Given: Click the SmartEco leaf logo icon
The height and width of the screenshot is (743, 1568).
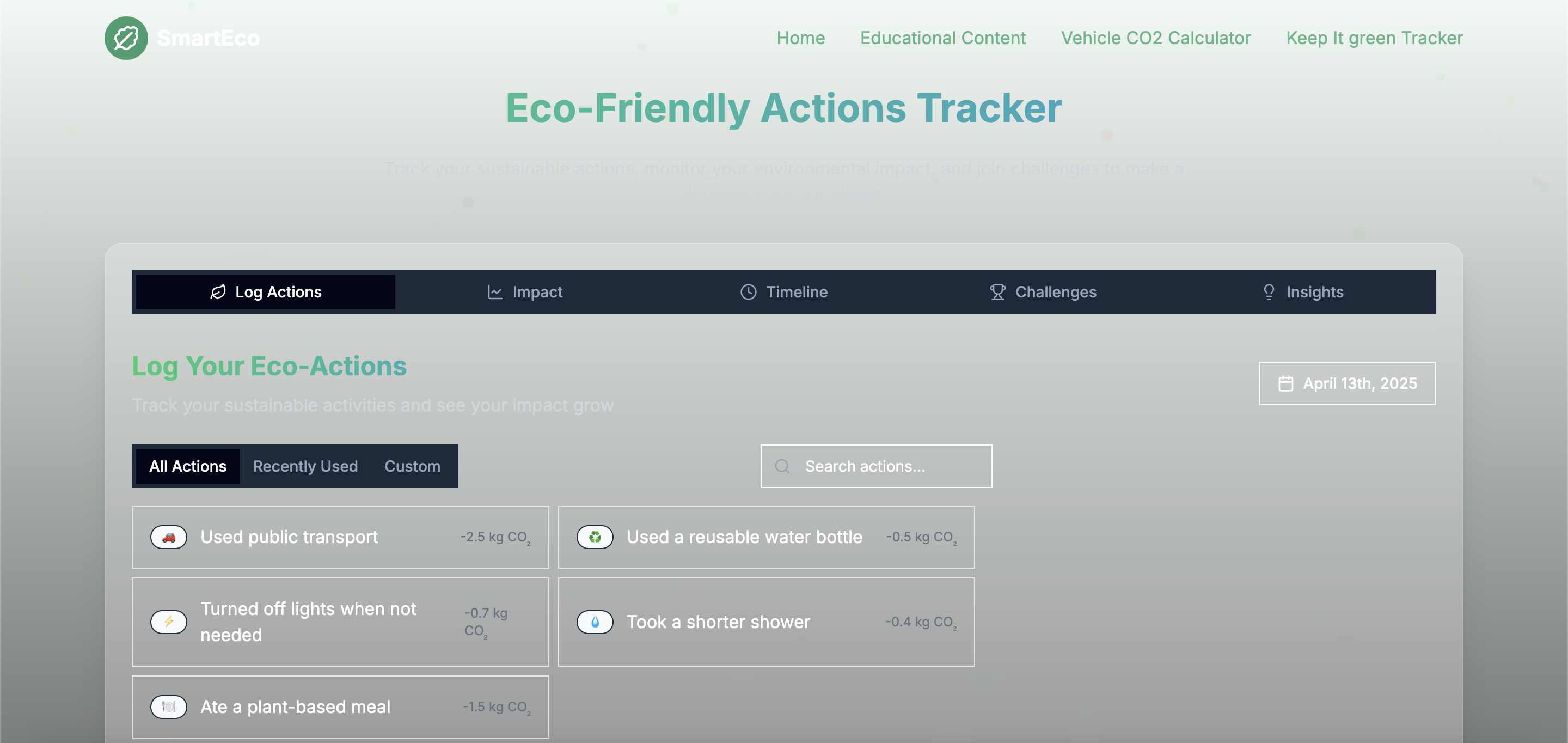Looking at the screenshot, I should coord(126,38).
